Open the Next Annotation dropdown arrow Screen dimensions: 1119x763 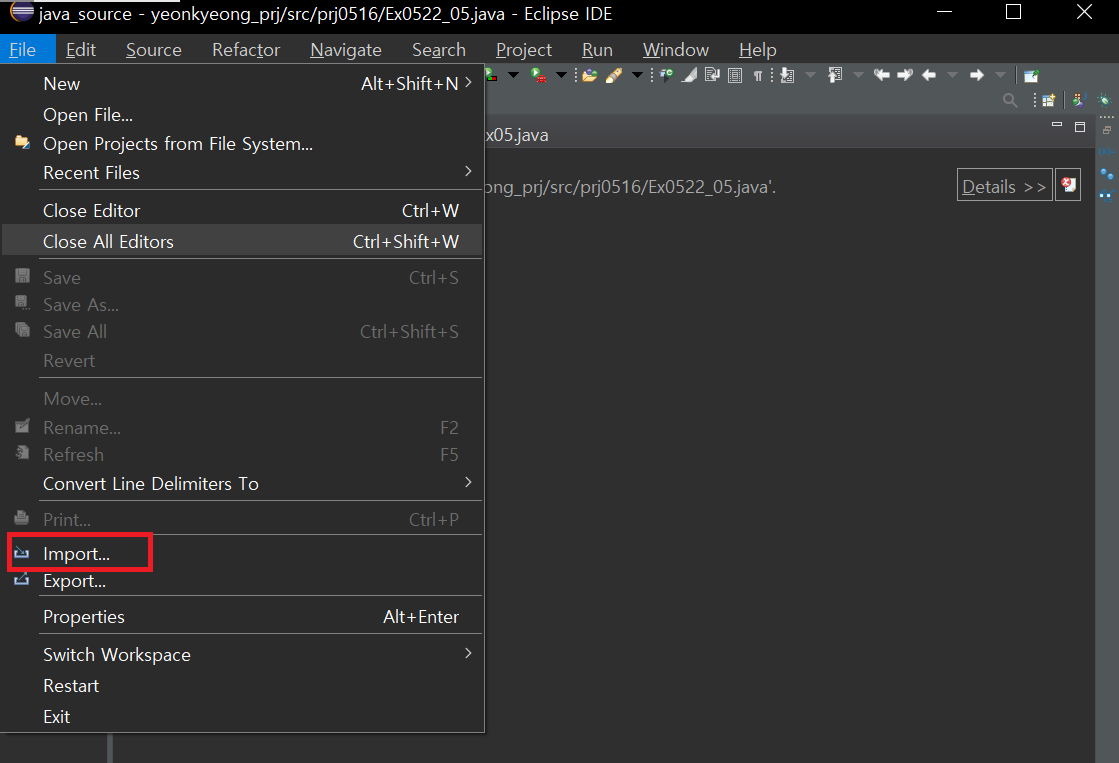click(811, 75)
